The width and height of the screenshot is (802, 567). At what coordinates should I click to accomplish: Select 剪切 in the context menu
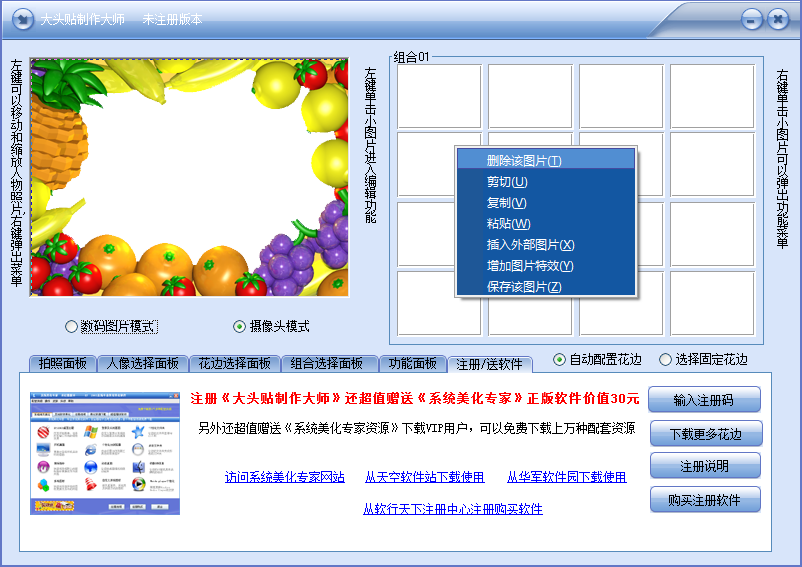pyautogui.click(x=507, y=182)
